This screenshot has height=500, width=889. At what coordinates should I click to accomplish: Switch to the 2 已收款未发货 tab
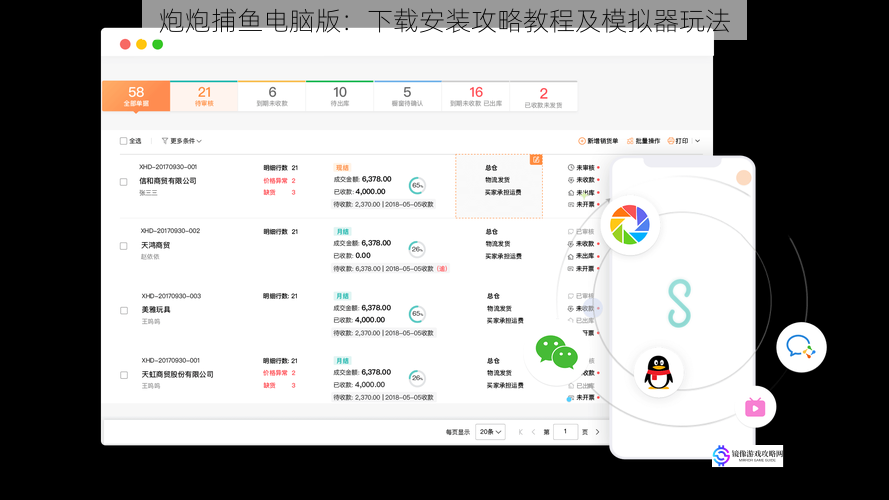544,96
